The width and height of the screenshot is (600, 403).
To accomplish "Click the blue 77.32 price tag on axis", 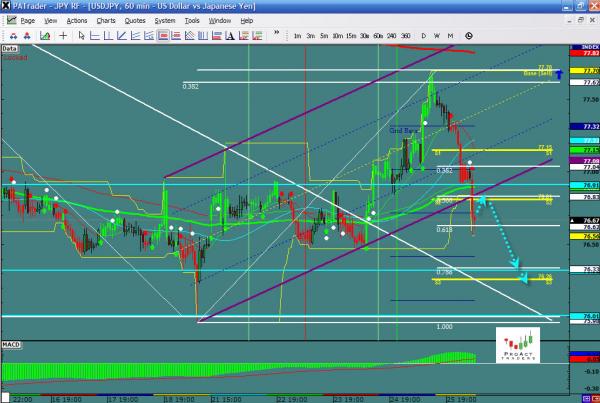I will (x=589, y=127).
